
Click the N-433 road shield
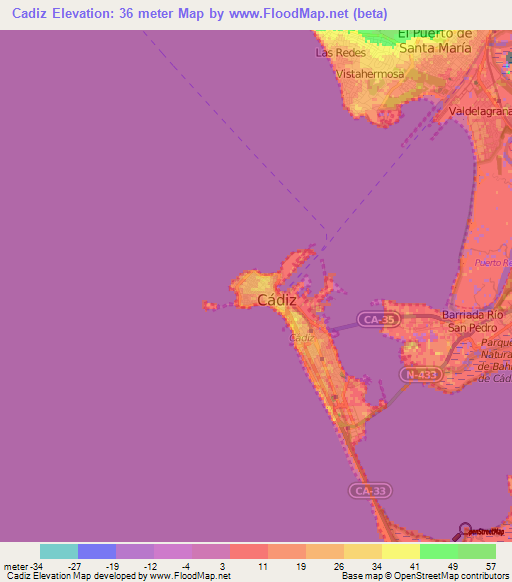coord(421,375)
